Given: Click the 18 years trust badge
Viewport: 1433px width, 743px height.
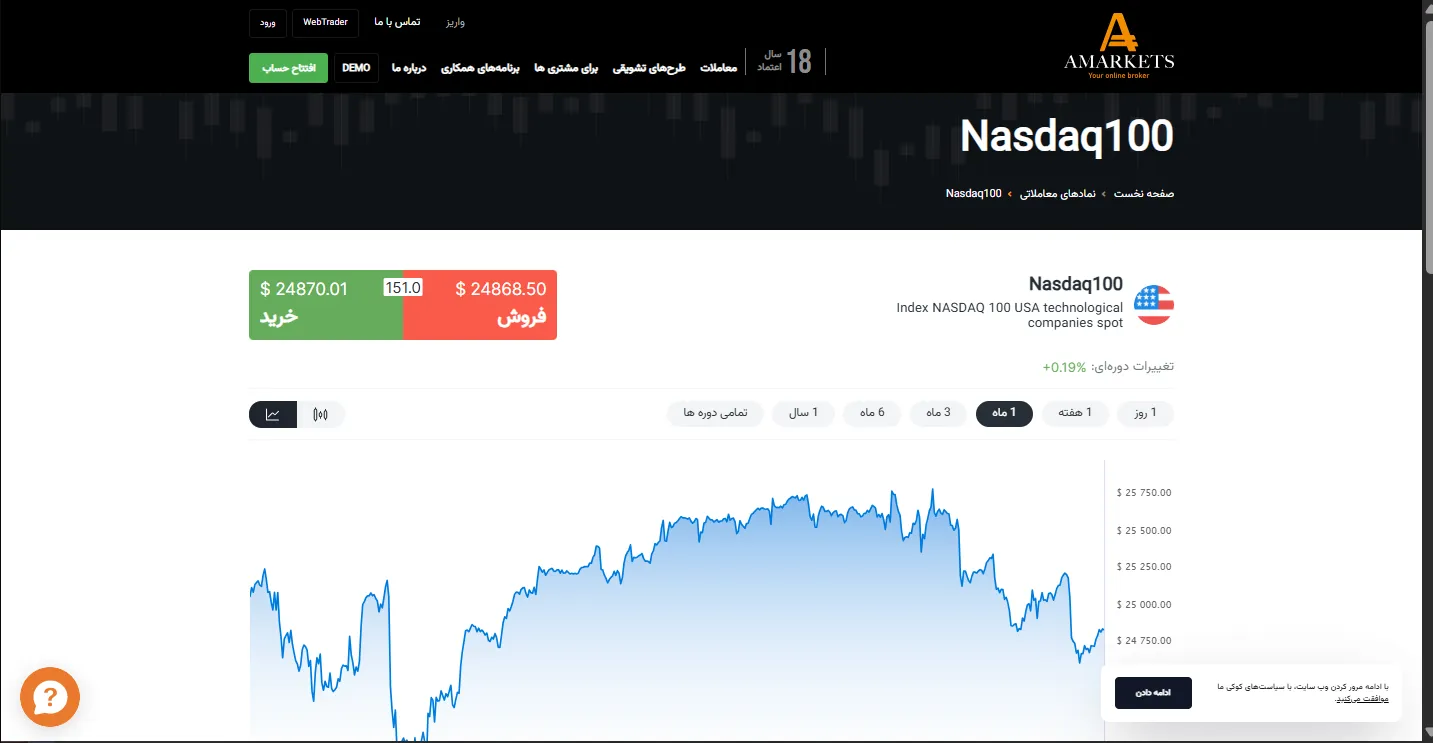Looking at the screenshot, I should coord(785,61).
